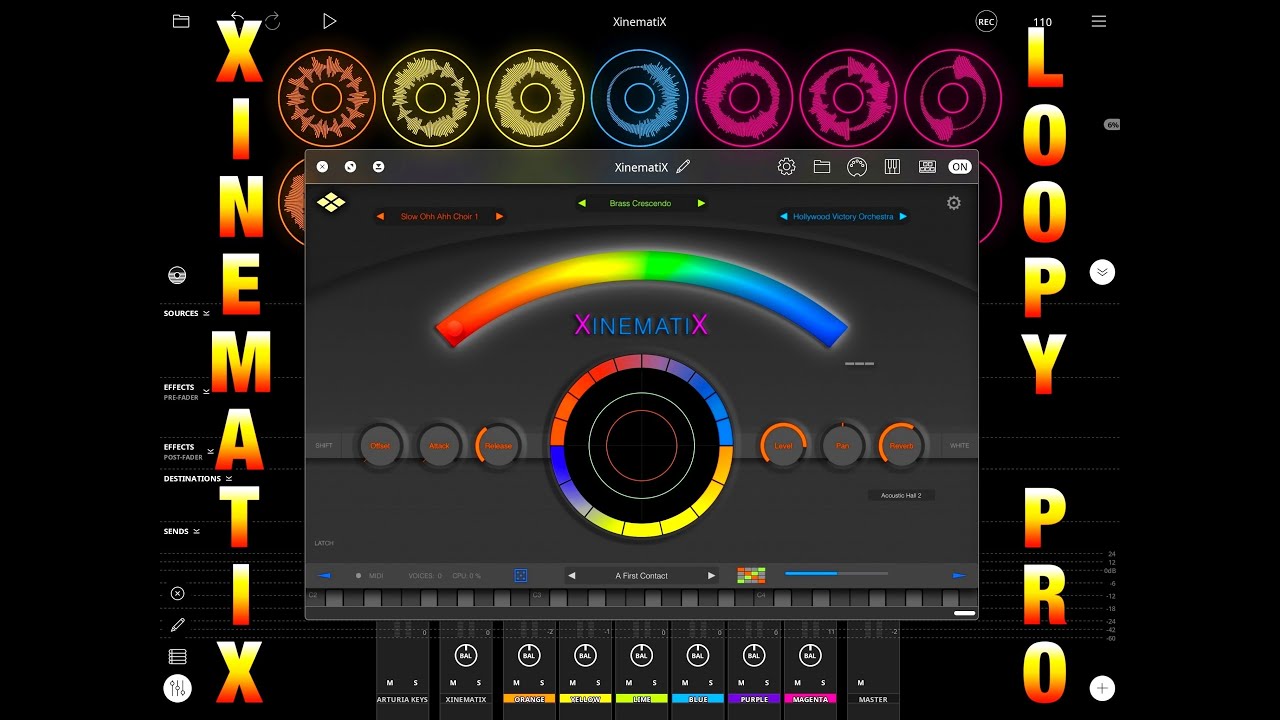The height and width of the screenshot is (720, 1280).
Task: Click the circled X icon in left sidebar
Action: pos(177,593)
